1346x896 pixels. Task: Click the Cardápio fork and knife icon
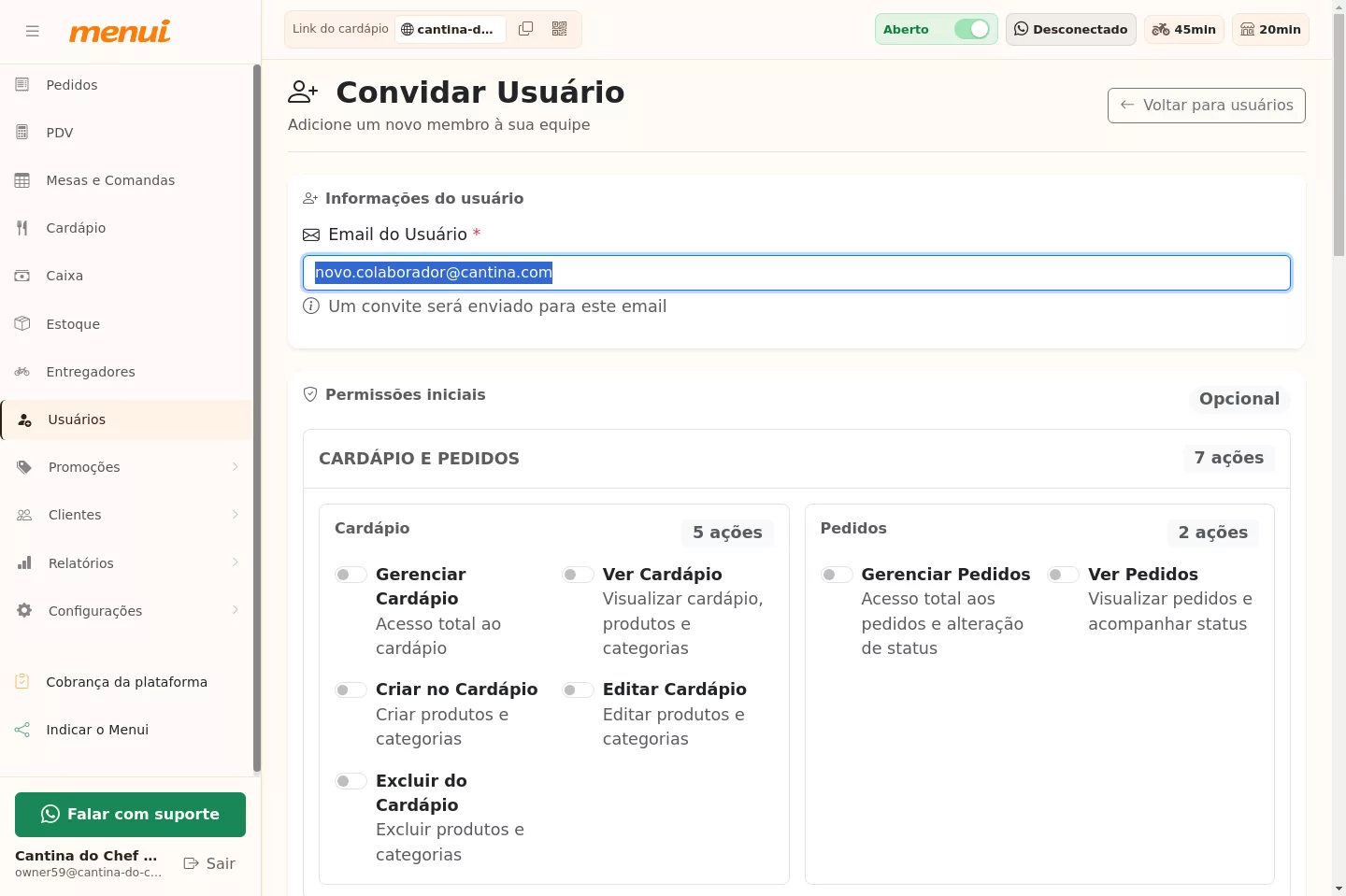22,228
